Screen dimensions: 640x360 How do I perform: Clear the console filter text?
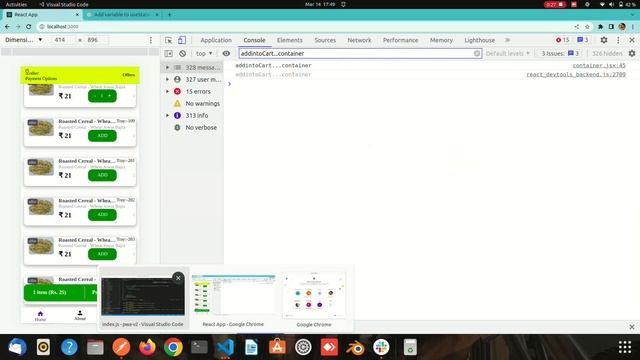coord(477,53)
